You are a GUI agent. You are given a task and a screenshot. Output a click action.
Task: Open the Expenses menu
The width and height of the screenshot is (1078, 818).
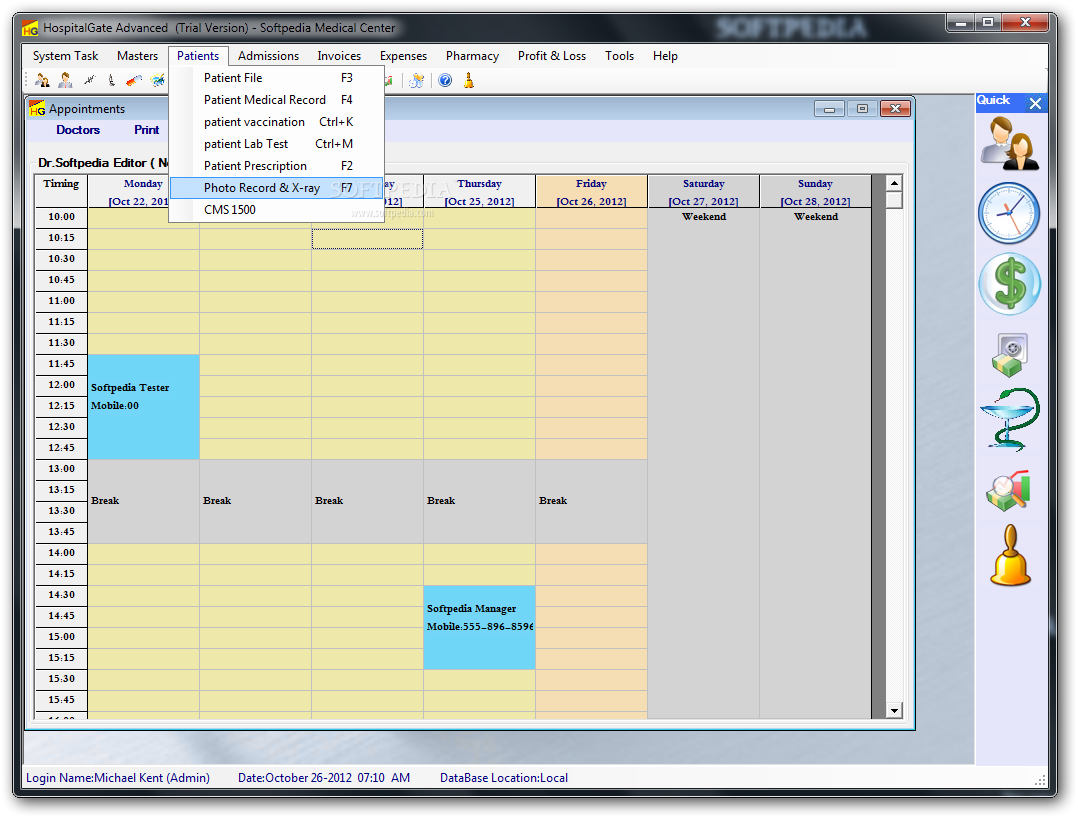(x=404, y=56)
